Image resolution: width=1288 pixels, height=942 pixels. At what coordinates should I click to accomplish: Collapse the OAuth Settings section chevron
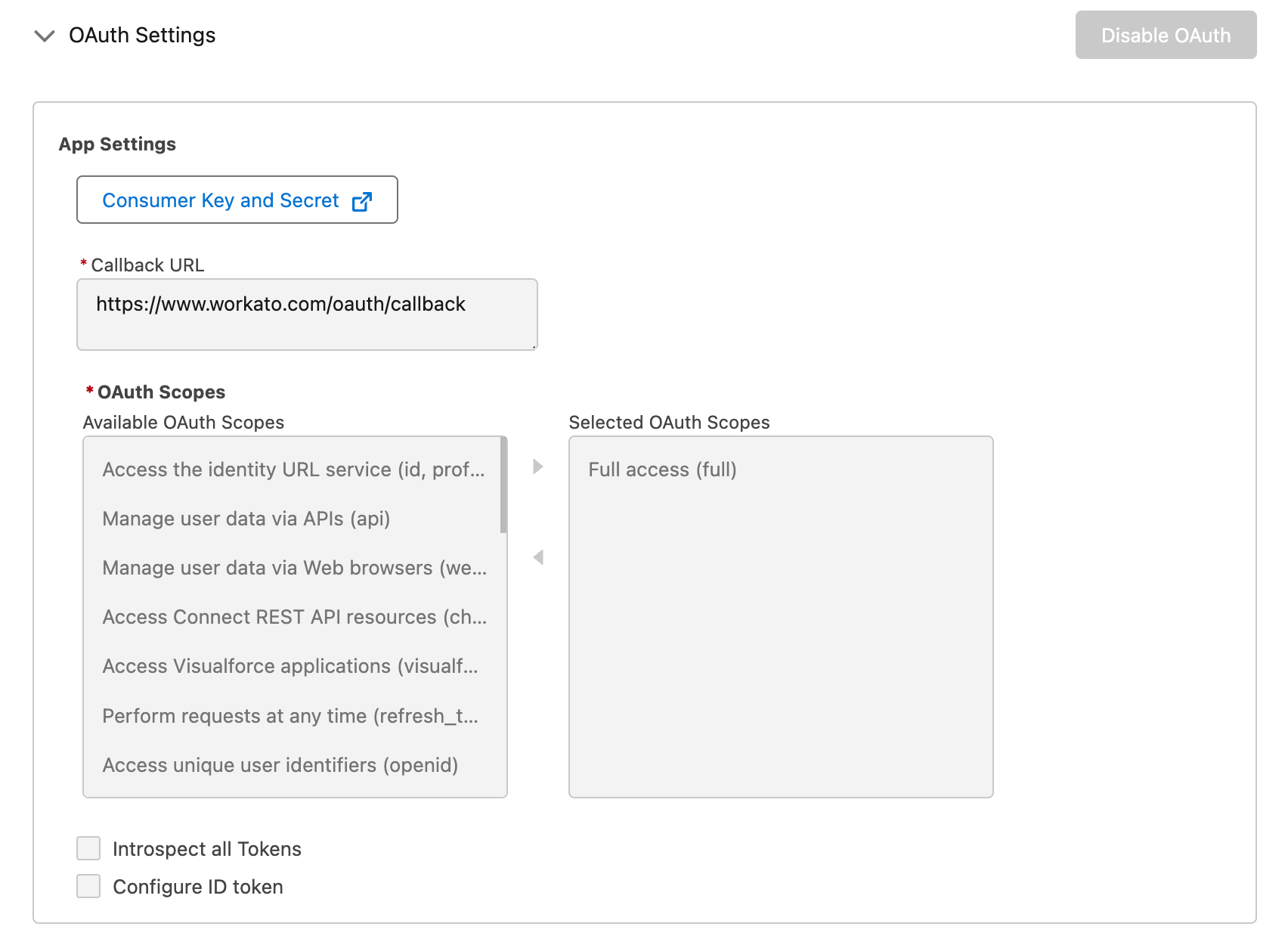pyautogui.click(x=45, y=36)
